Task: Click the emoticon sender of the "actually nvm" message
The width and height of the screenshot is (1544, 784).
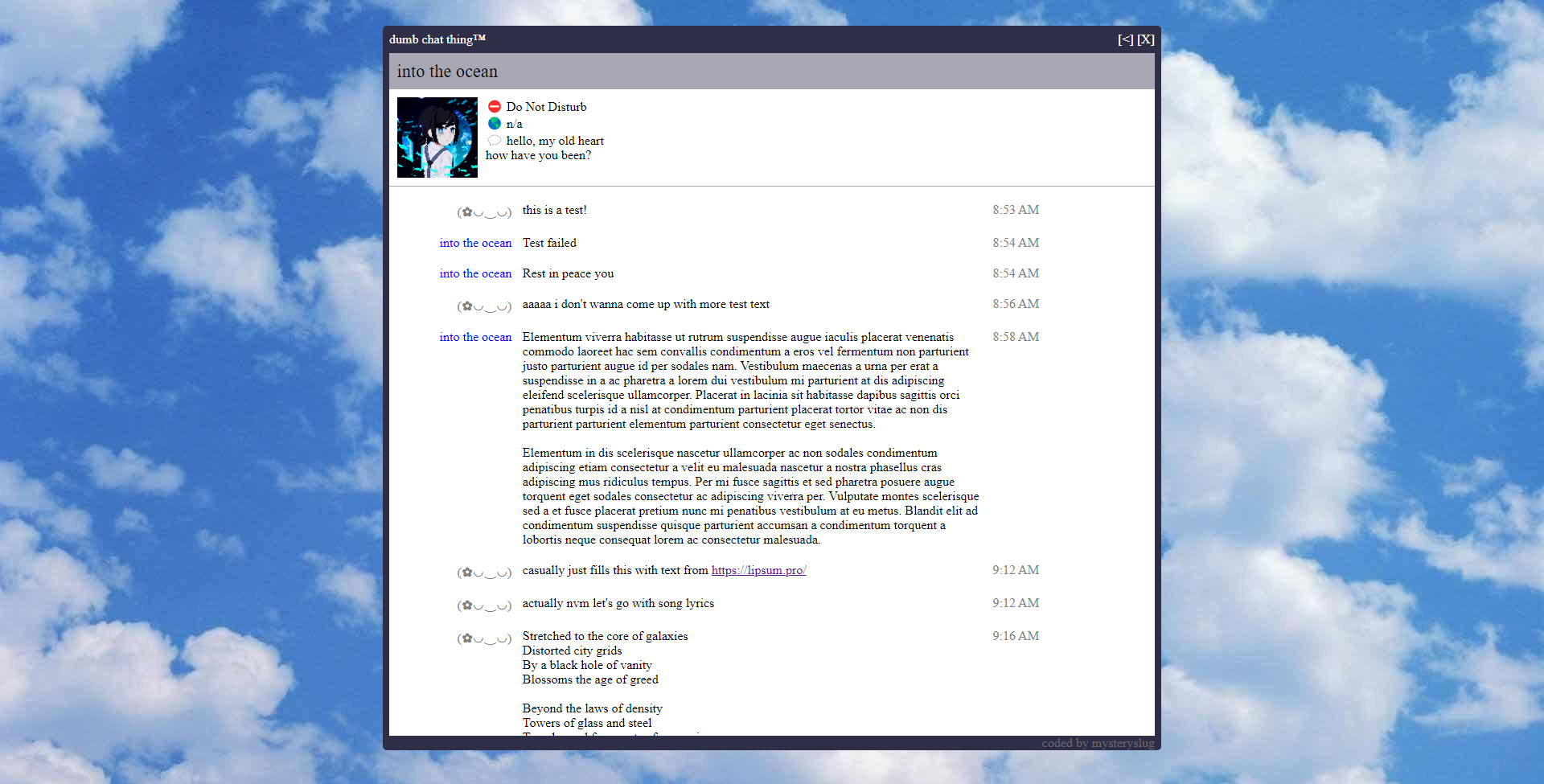Action: click(x=484, y=605)
